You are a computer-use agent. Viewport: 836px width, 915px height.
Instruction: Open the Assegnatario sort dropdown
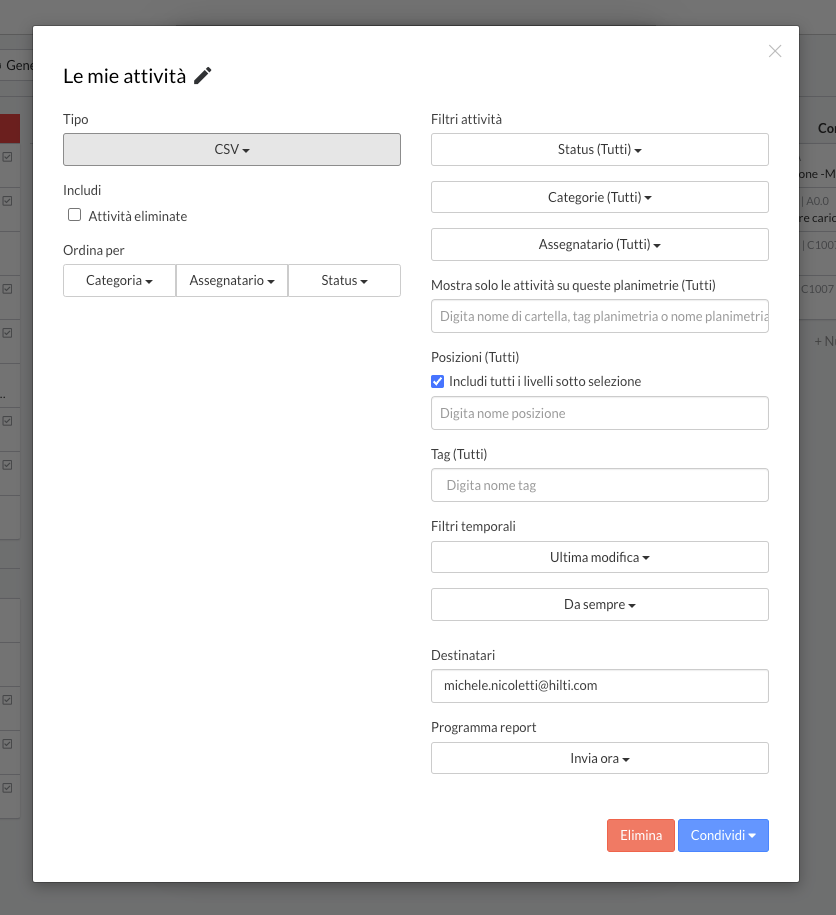[232, 281]
